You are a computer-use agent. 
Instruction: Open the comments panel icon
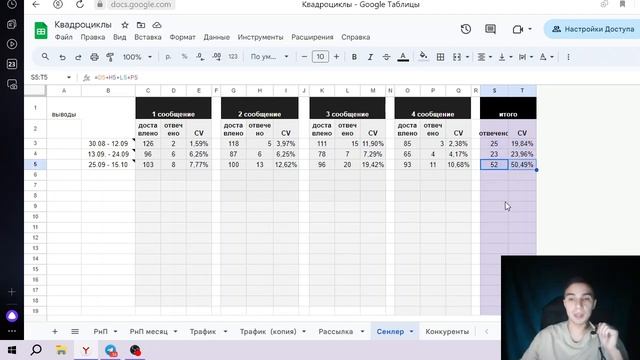(x=490, y=29)
